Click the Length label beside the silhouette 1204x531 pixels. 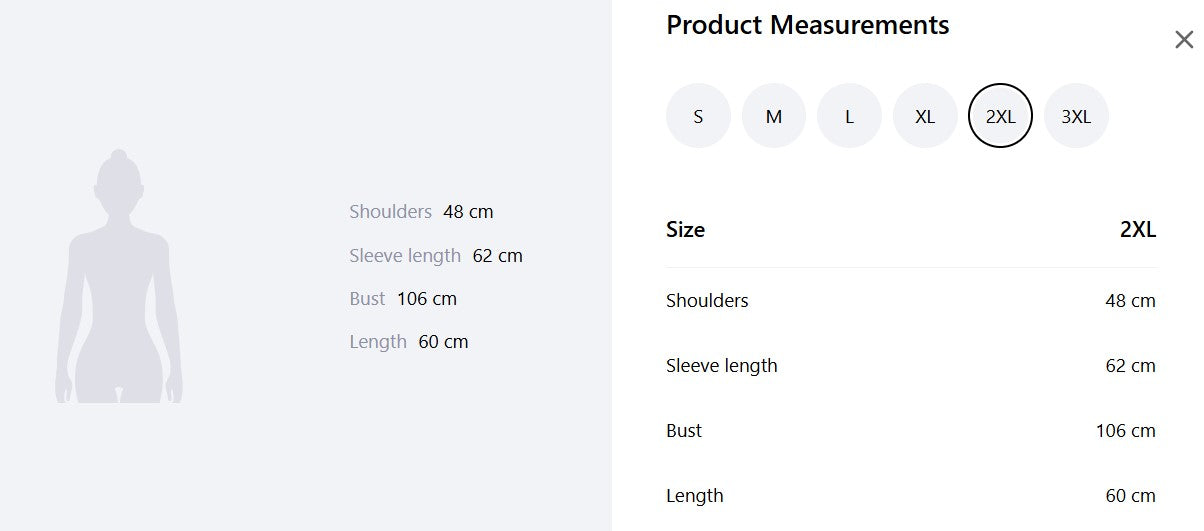point(378,342)
